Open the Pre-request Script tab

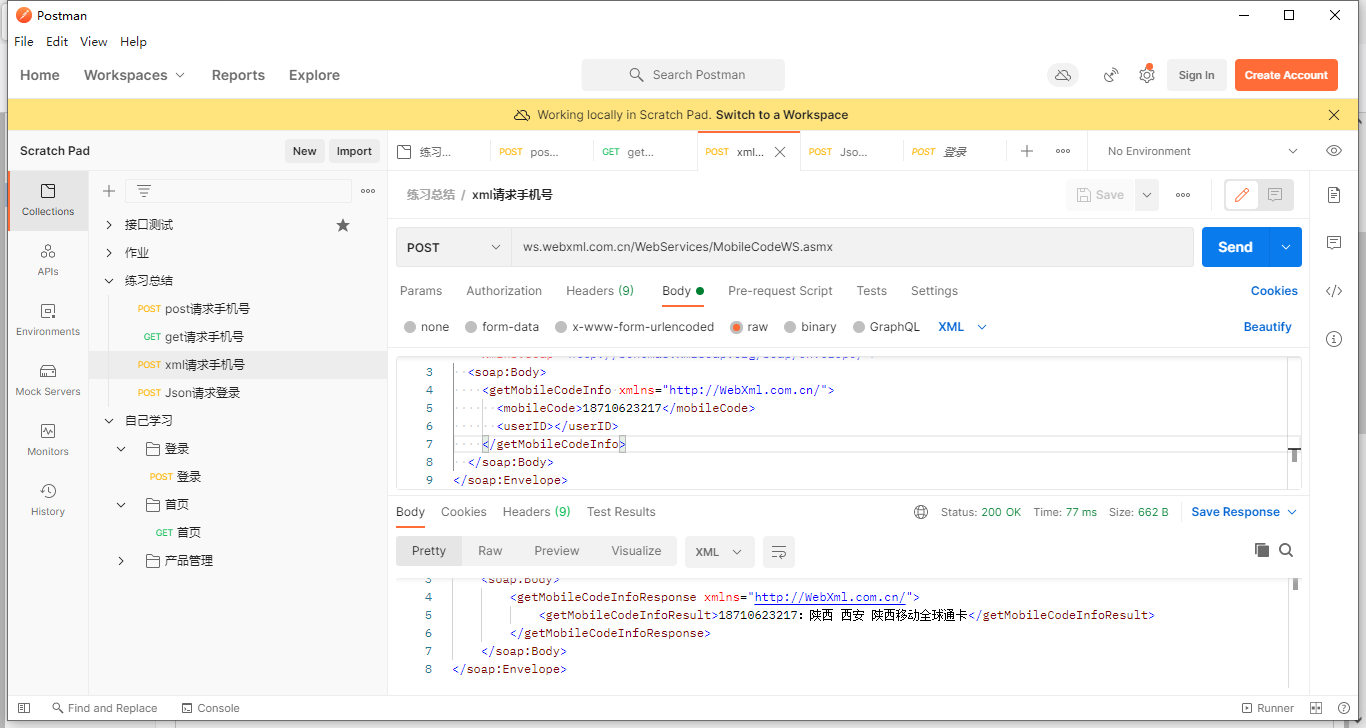point(780,291)
